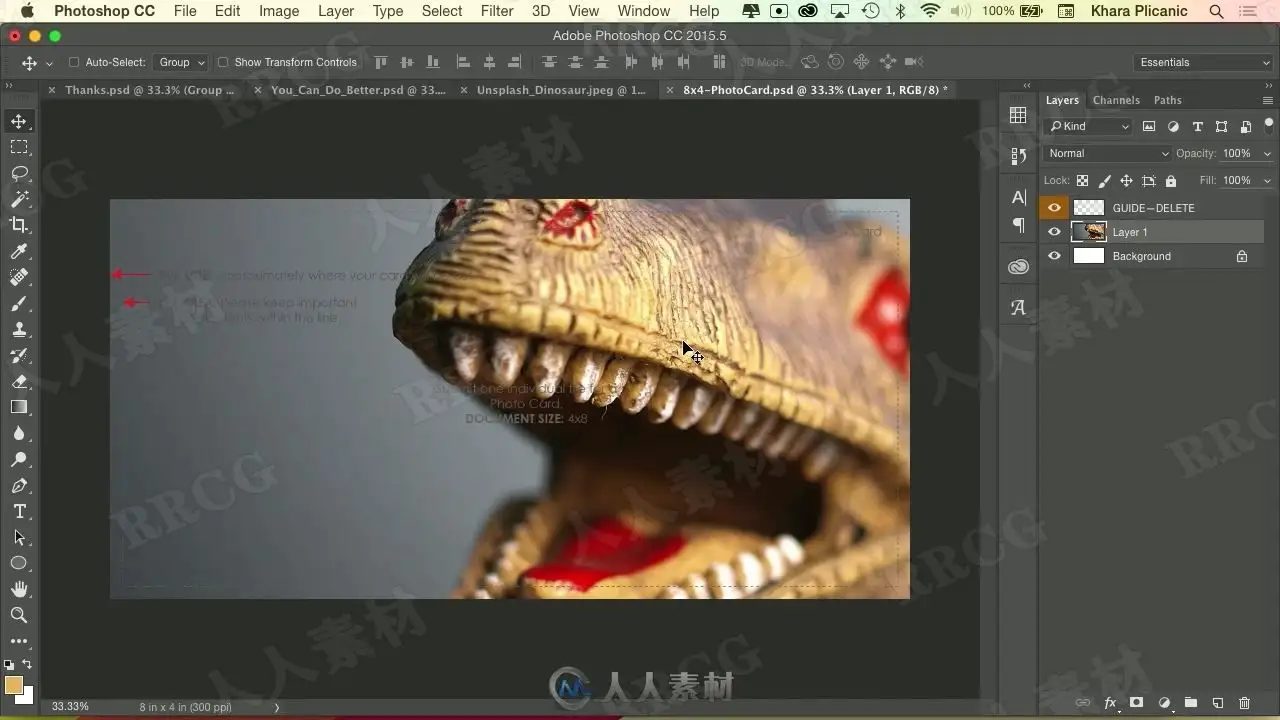Hide the GUIDE-DELETE layer
The height and width of the screenshot is (720, 1280).
(1054, 208)
